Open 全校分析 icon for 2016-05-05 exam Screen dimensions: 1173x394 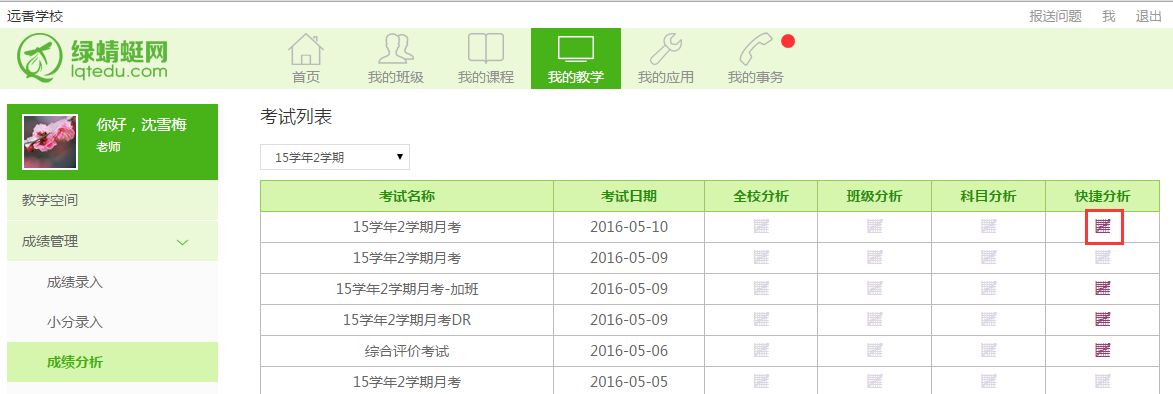[761, 381]
